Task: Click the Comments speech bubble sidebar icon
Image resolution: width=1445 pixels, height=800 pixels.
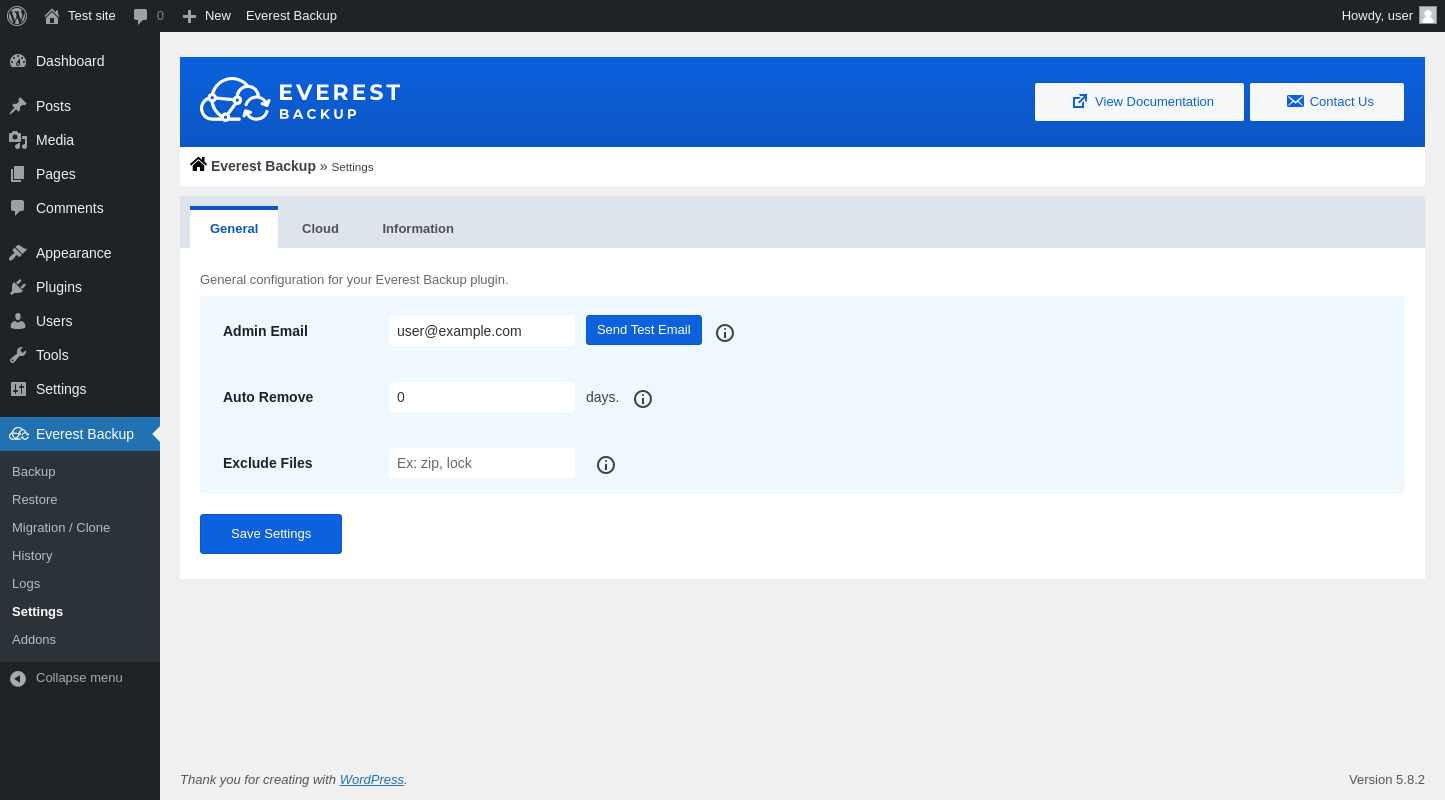Action: pos(18,208)
